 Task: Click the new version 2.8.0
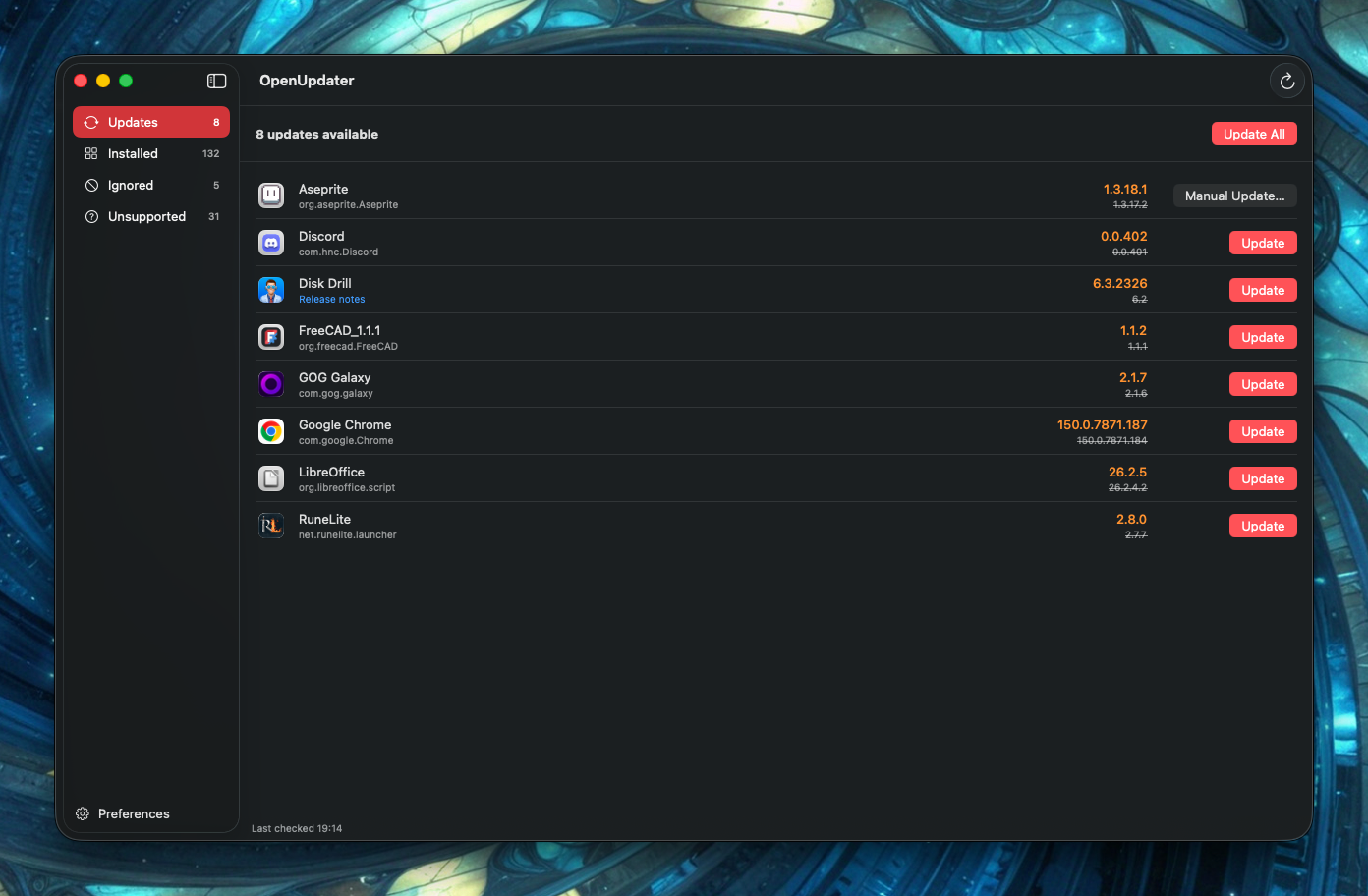[x=1131, y=519]
